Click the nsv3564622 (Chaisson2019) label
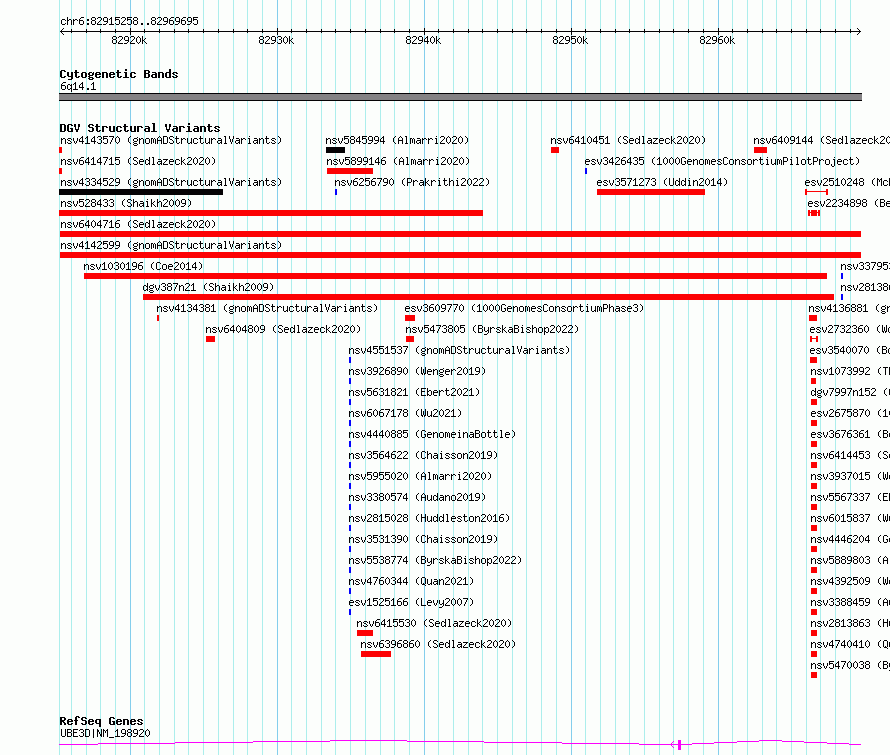 coord(423,455)
